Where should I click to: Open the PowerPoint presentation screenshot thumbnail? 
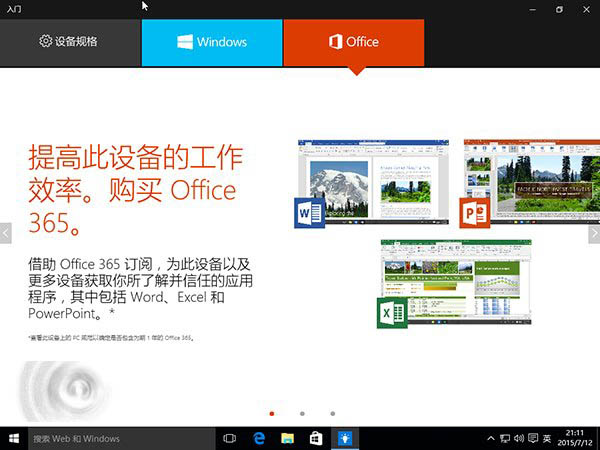[532, 182]
